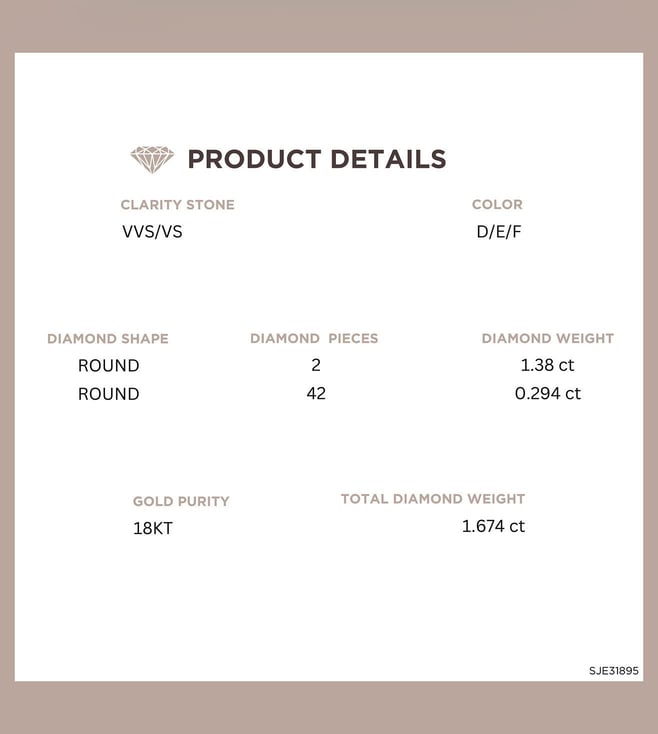
Task: Click the DIAMOND WEIGHT column header
Action: click(x=548, y=338)
